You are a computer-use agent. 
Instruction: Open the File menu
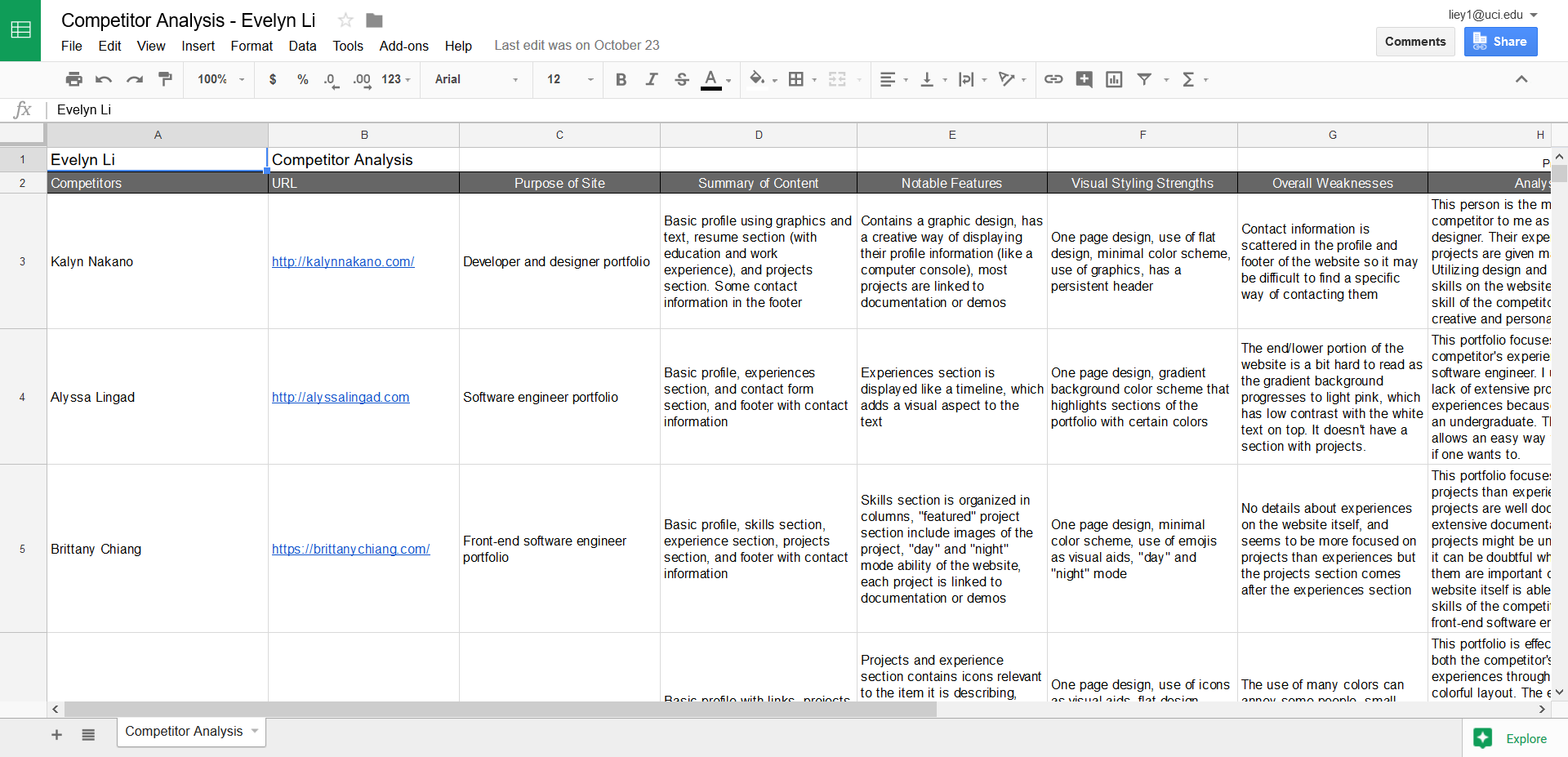click(x=72, y=46)
